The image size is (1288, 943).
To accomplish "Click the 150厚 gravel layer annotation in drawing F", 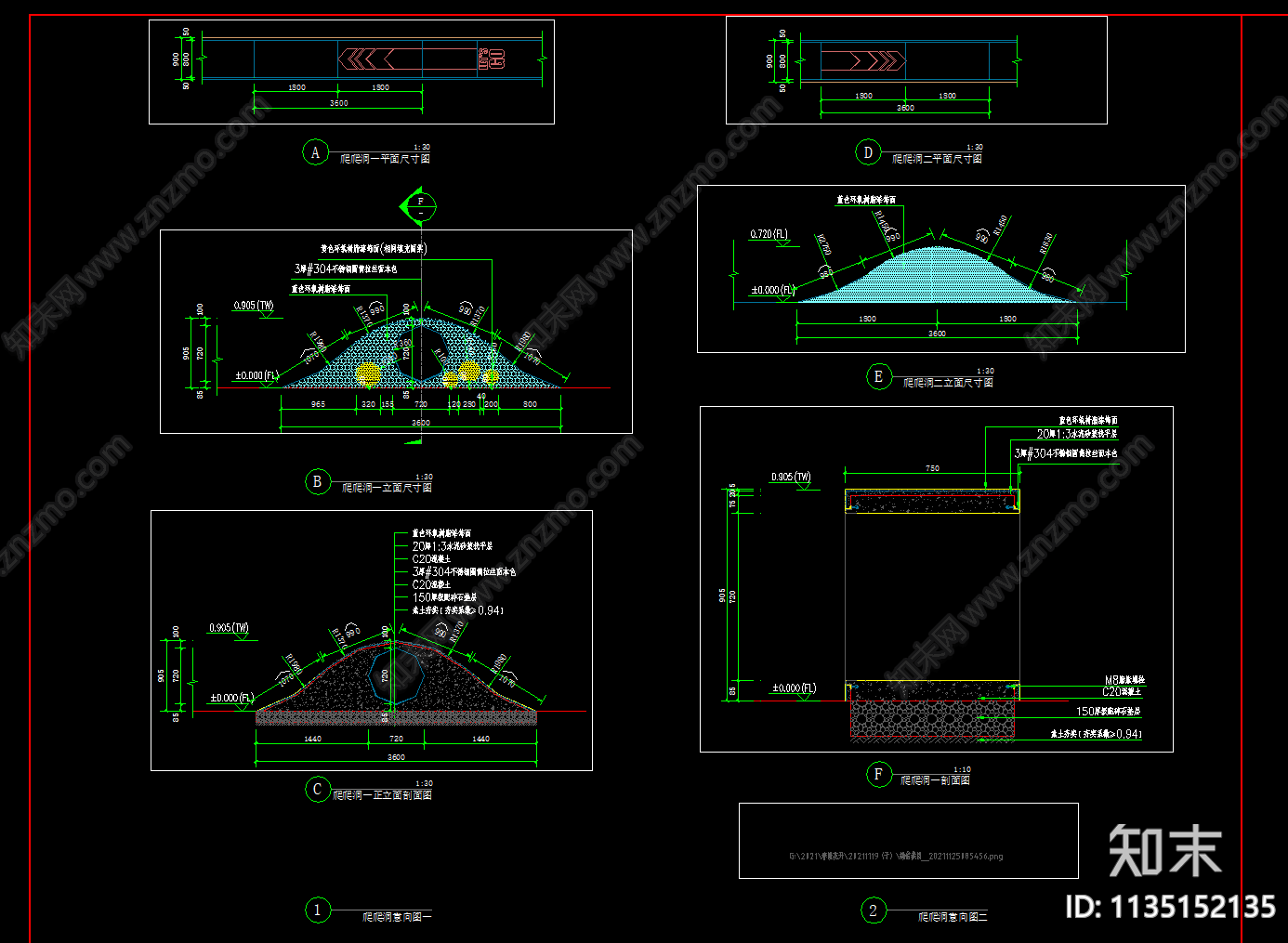I will click(x=1109, y=712).
